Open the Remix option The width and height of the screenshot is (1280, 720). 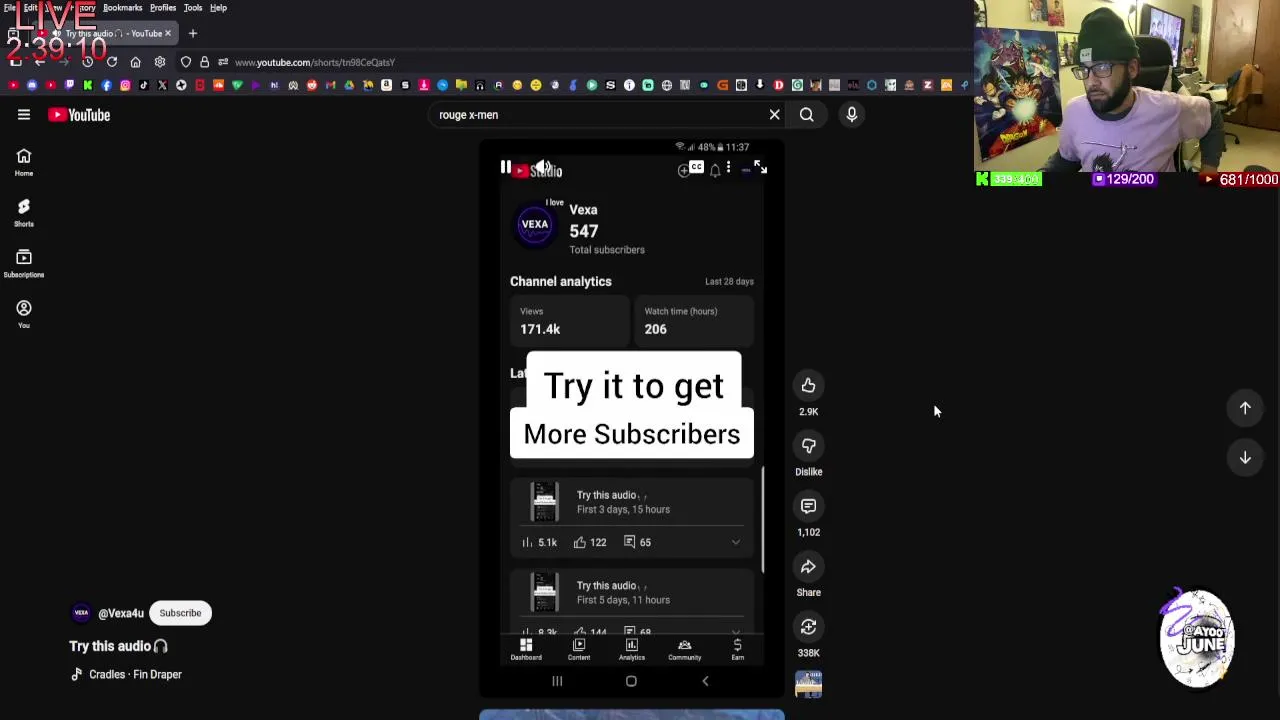(808, 627)
